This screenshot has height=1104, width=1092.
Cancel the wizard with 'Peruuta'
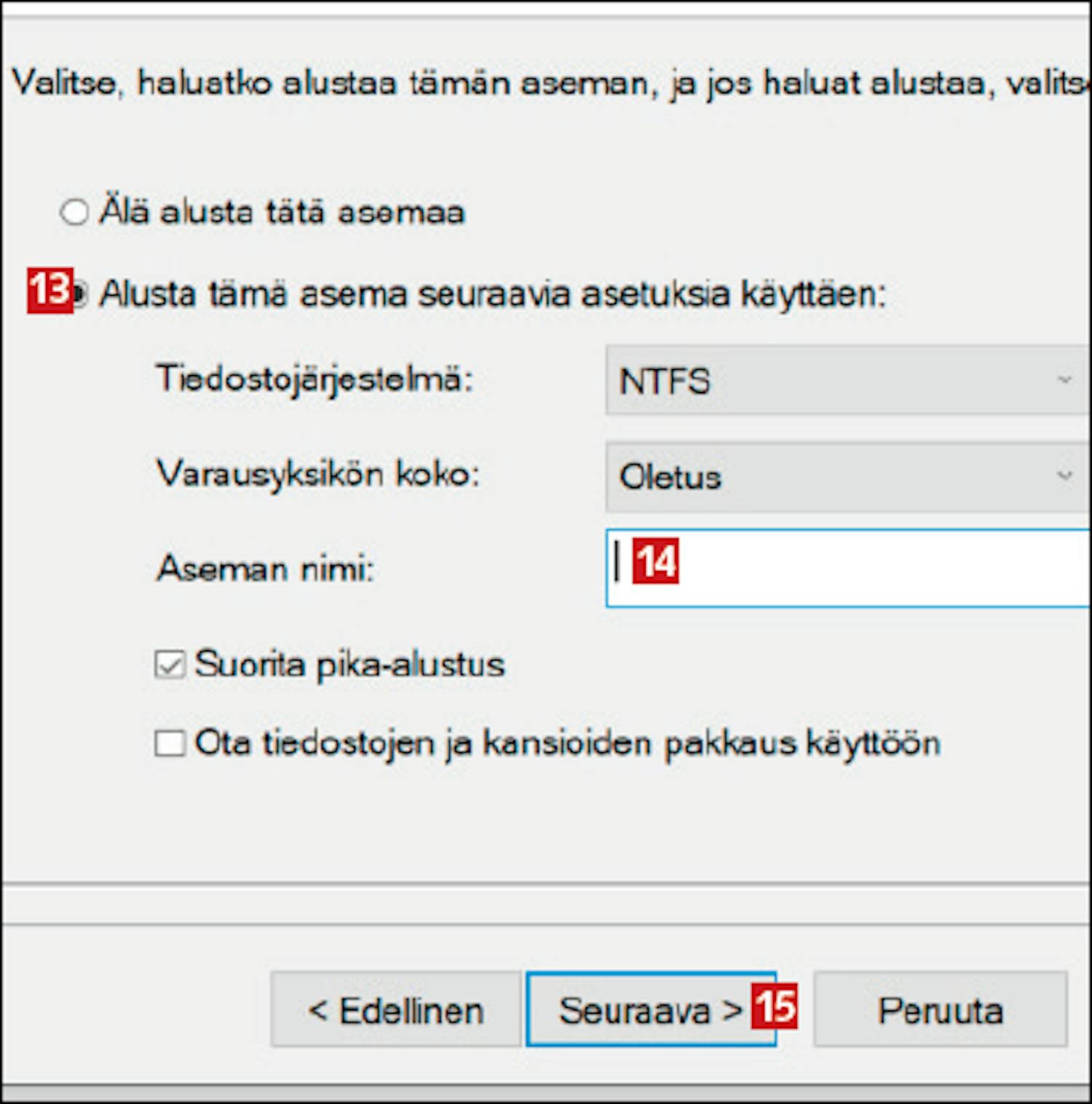click(x=940, y=1009)
